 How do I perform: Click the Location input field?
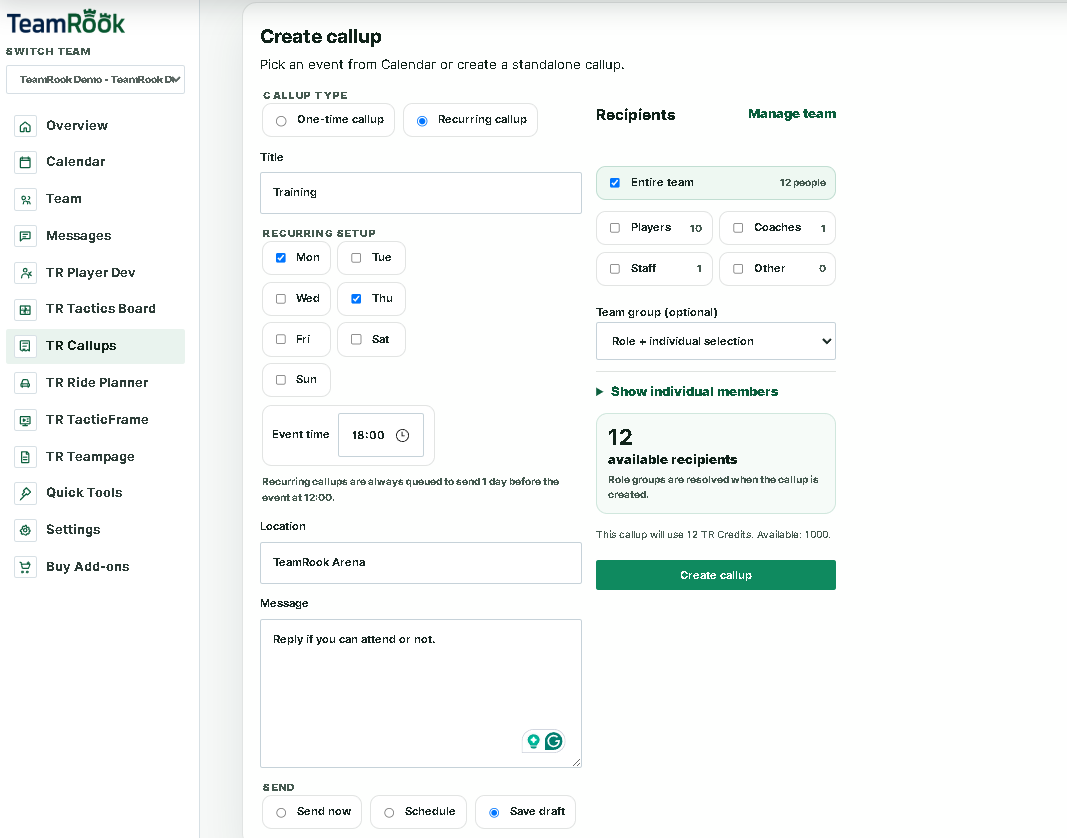pyautogui.click(x=421, y=563)
